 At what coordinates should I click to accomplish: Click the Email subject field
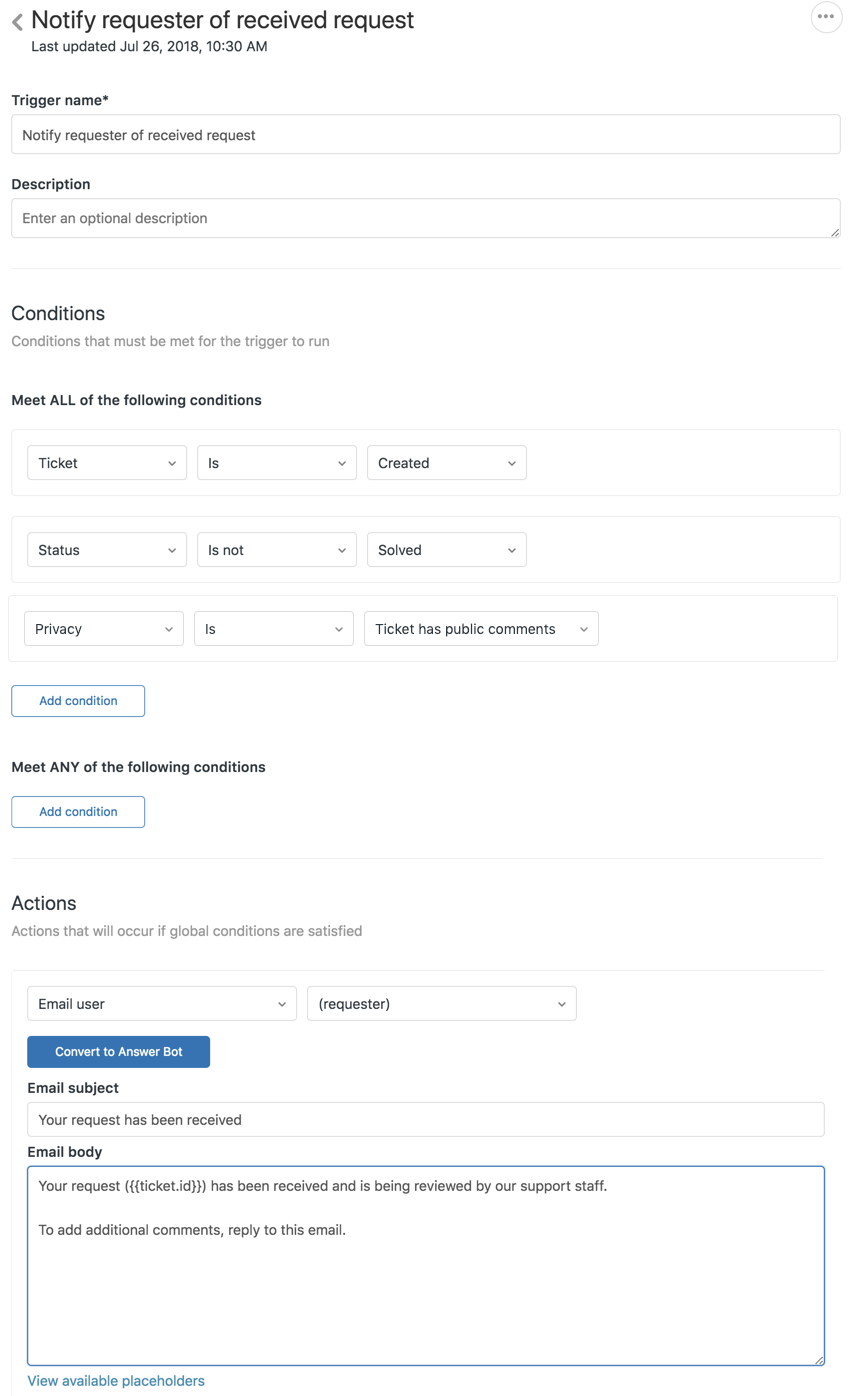[x=426, y=1119]
